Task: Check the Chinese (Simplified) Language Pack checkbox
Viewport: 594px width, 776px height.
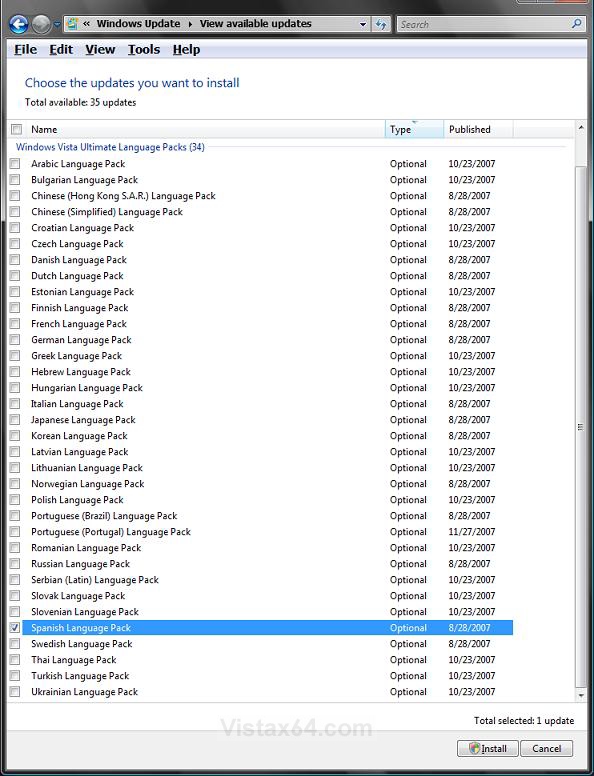Action: point(15,211)
